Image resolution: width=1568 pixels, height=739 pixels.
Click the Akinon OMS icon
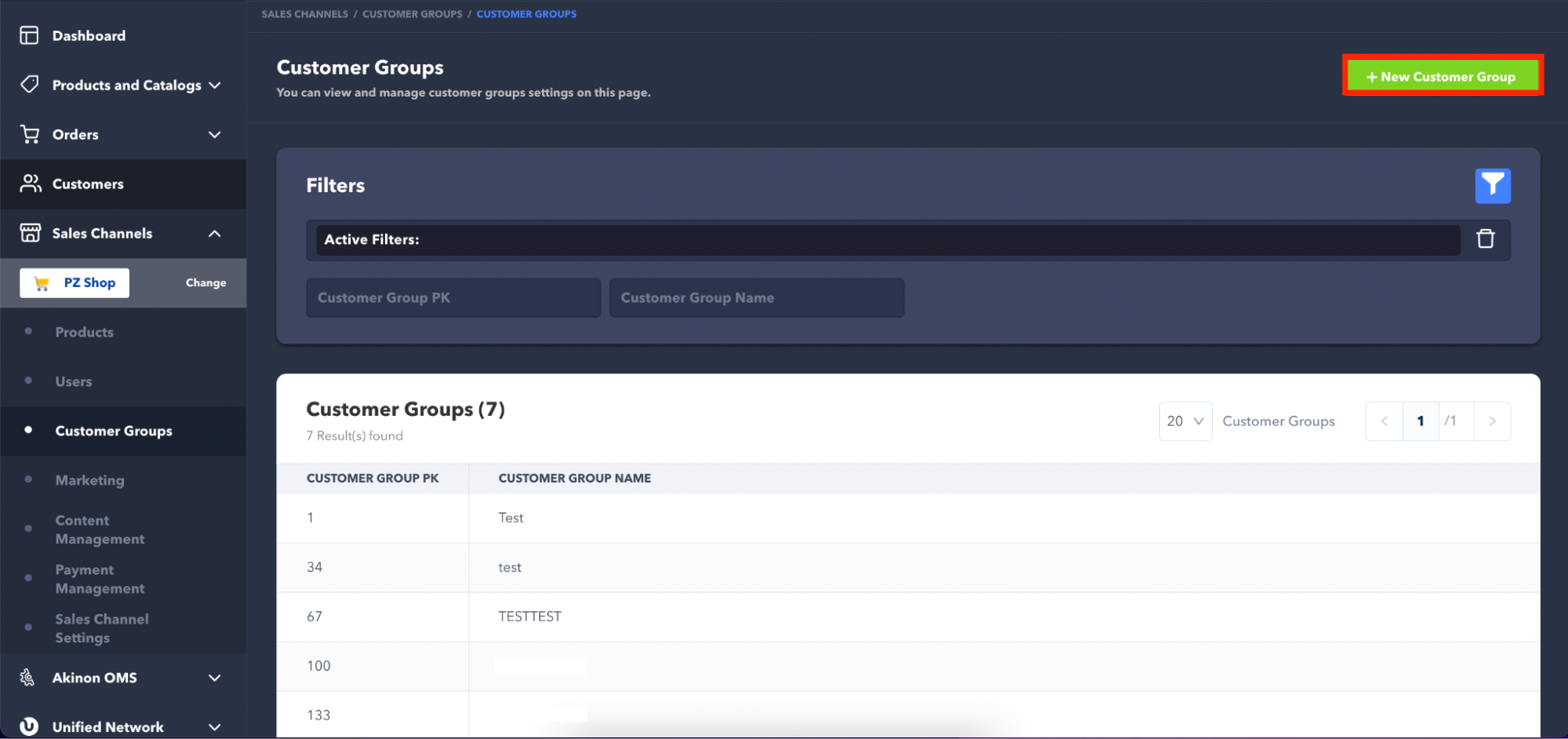click(28, 678)
